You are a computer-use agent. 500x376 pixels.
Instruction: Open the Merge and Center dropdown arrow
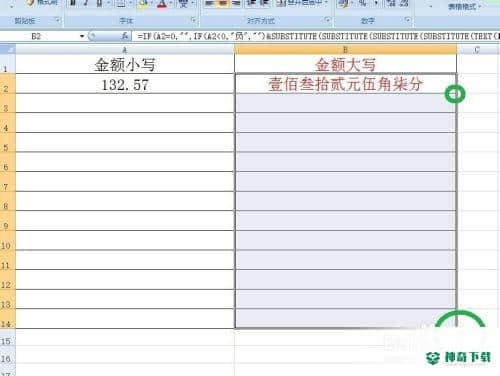click(326, 3)
